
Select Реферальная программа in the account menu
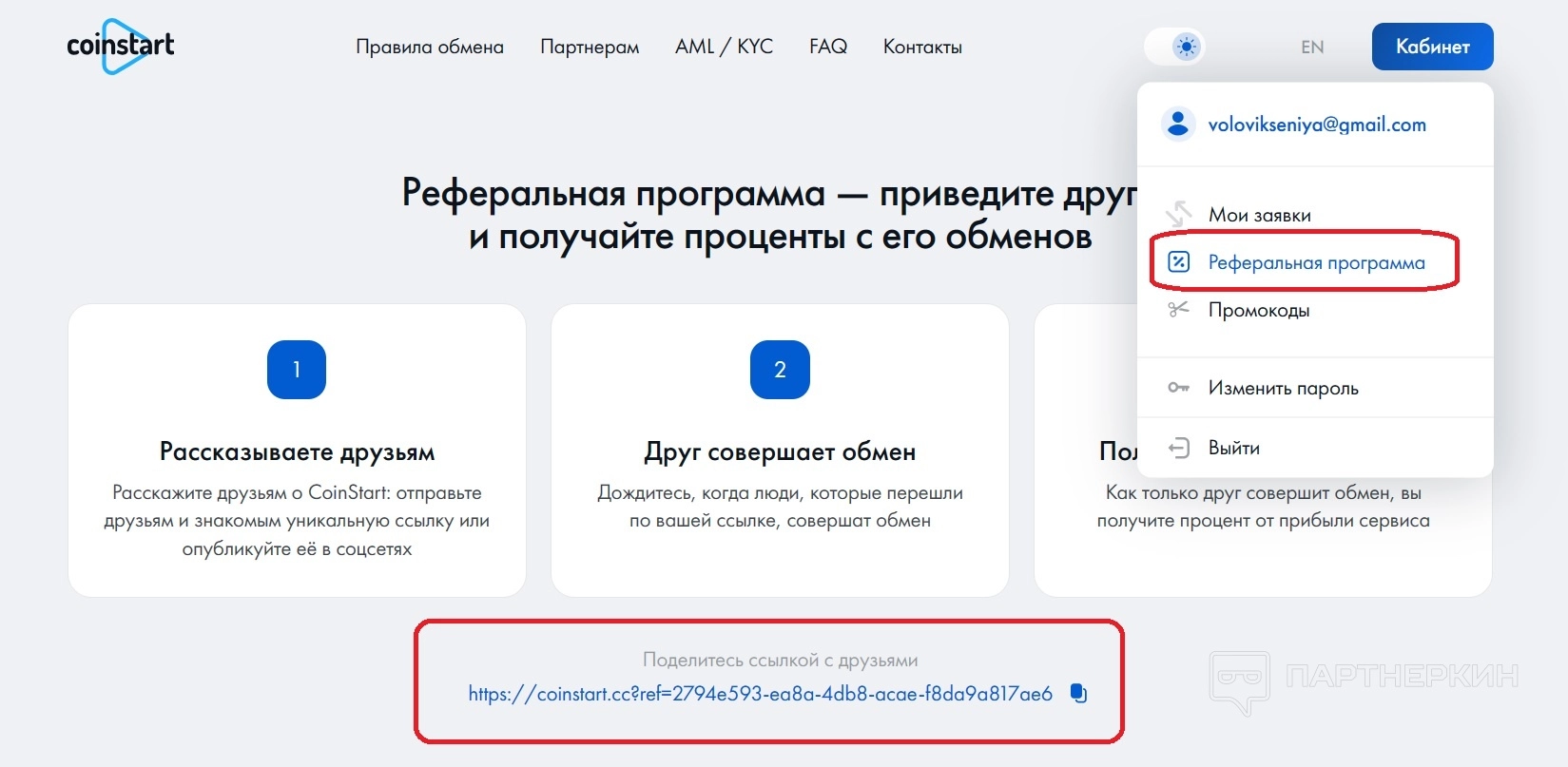coord(1316,262)
